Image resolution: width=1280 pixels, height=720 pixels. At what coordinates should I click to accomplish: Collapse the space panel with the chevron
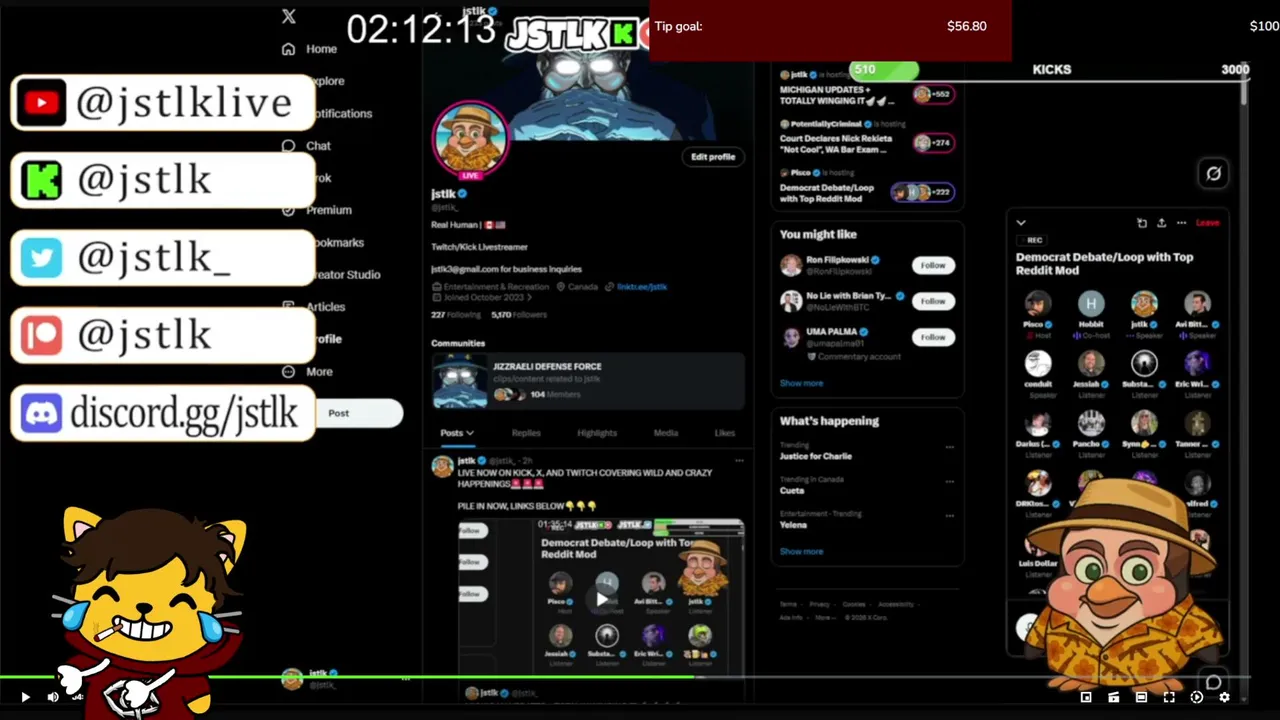(1021, 223)
